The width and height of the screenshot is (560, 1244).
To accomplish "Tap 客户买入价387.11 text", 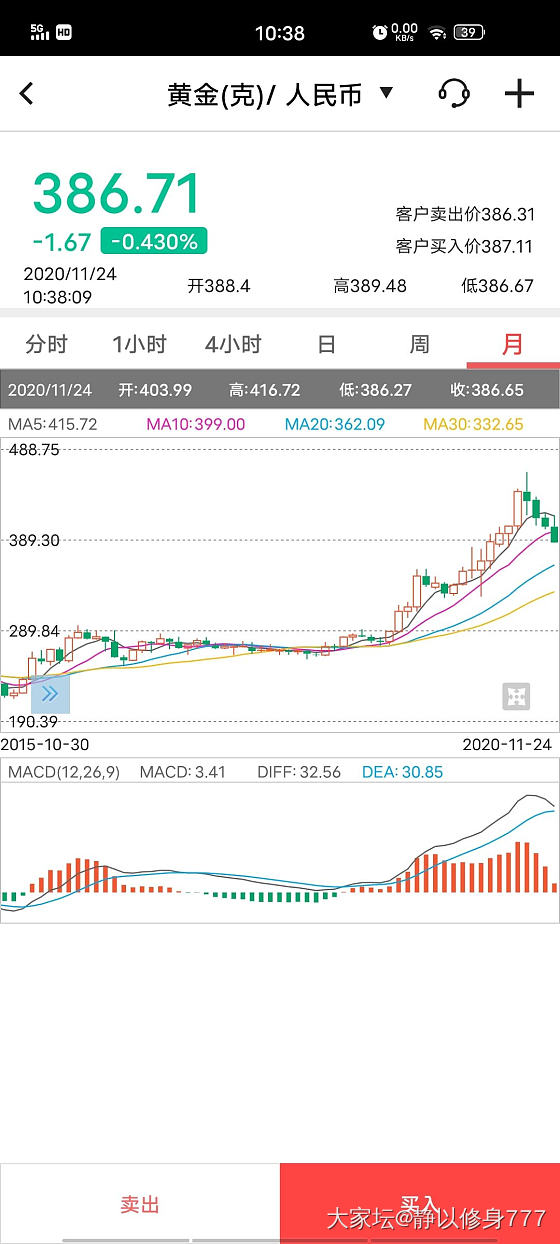I will click(465, 246).
